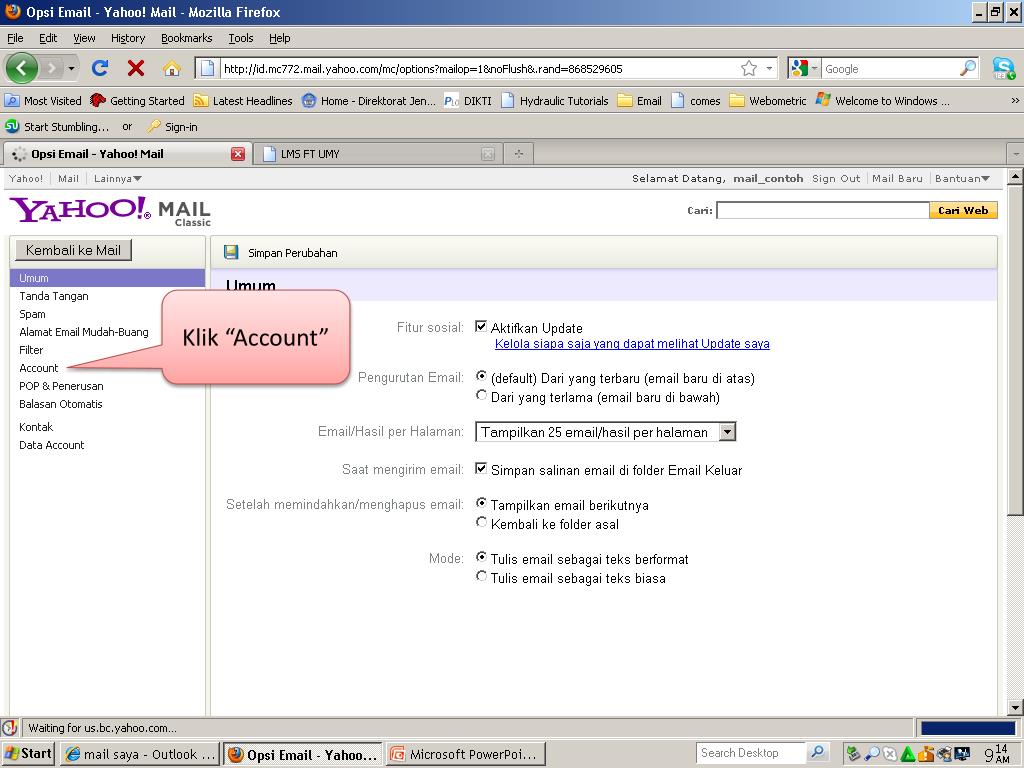This screenshot has width=1024, height=768.
Task: Click in the Search Desktop field
Action: click(x=751, y=752)
